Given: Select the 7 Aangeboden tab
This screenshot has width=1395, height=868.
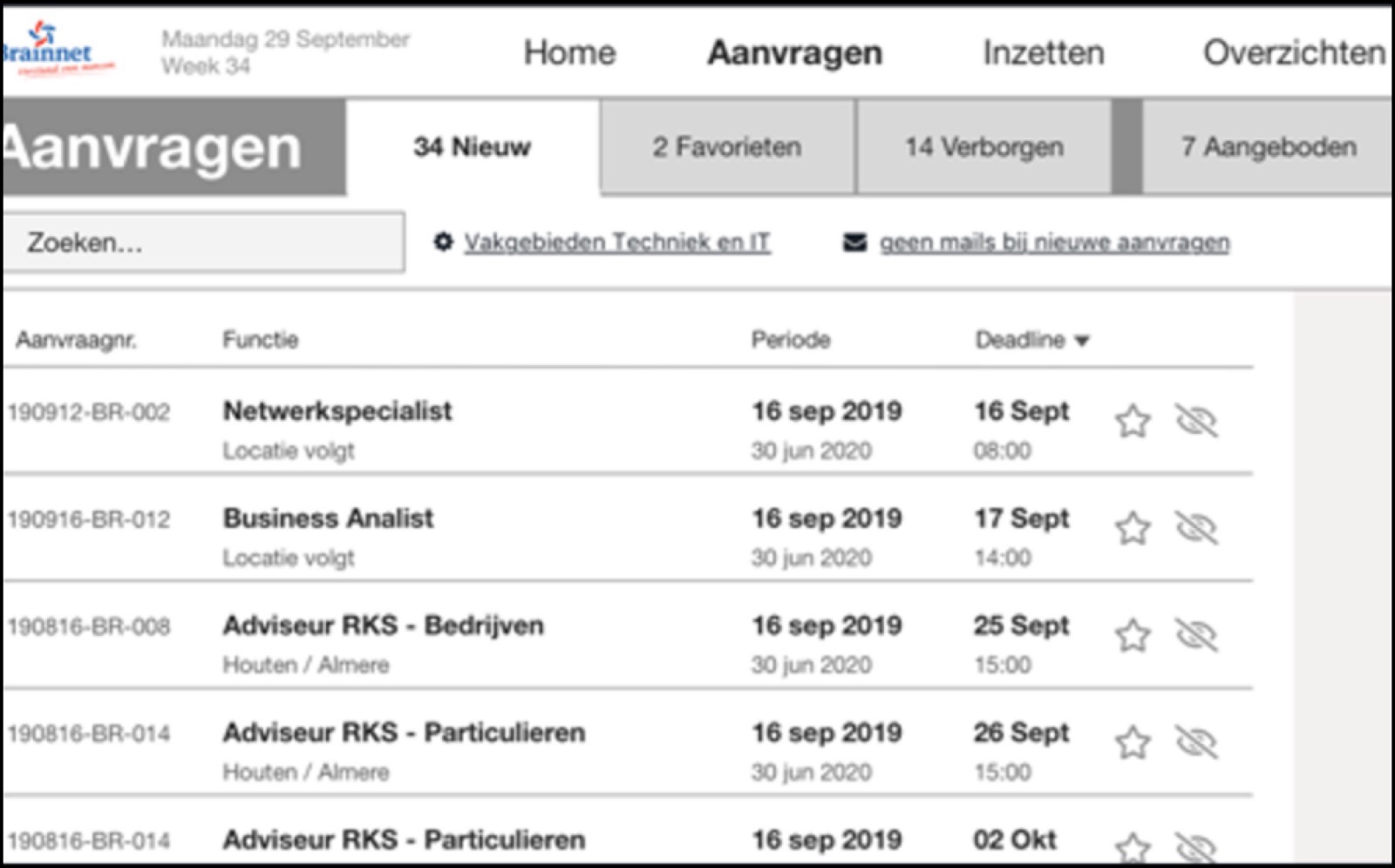Looking at the screenshot, I should click(1268, 147).
